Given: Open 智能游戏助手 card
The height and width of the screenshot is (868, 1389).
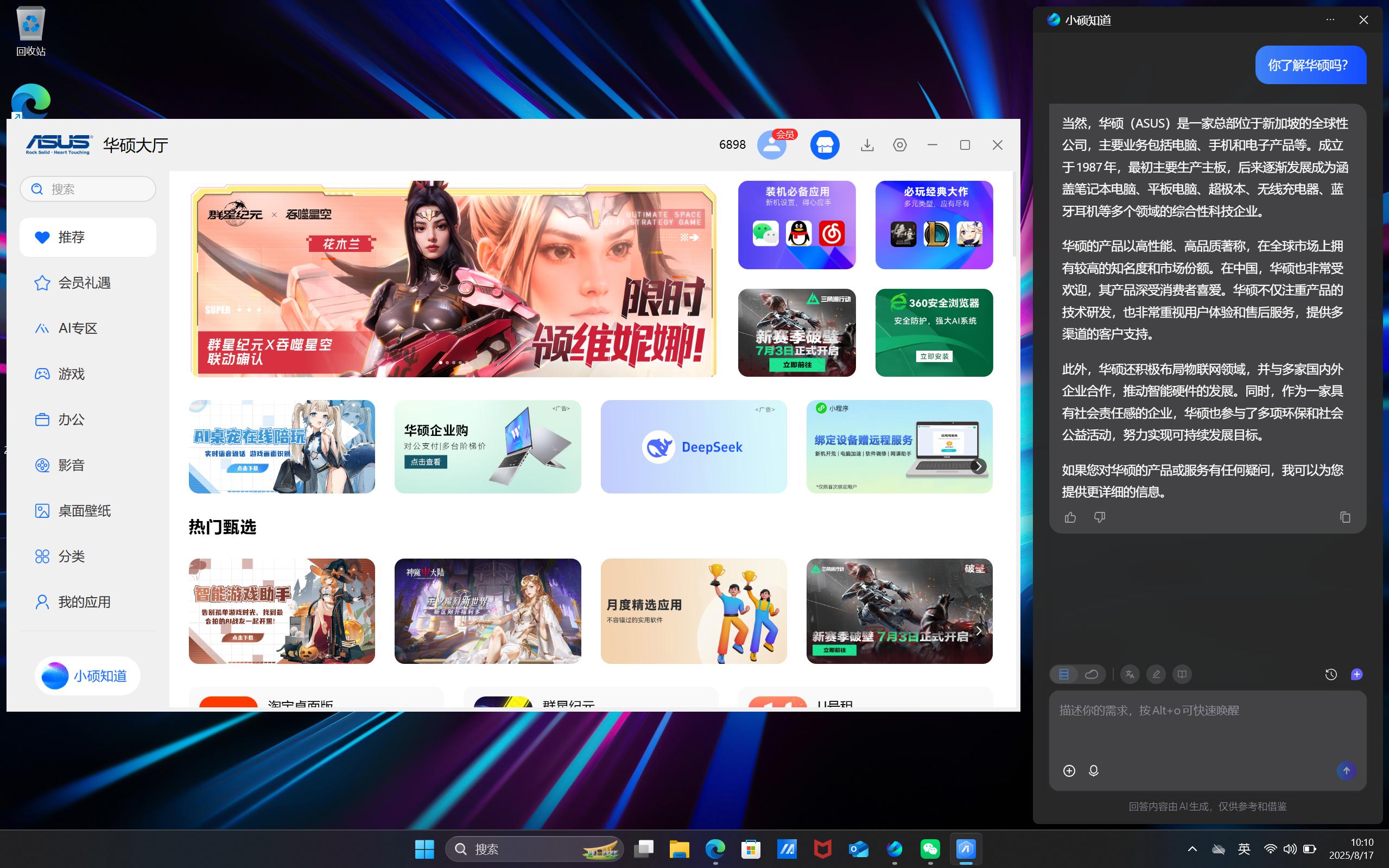Looking at the screenshot, I should click(x=282, y=611).
